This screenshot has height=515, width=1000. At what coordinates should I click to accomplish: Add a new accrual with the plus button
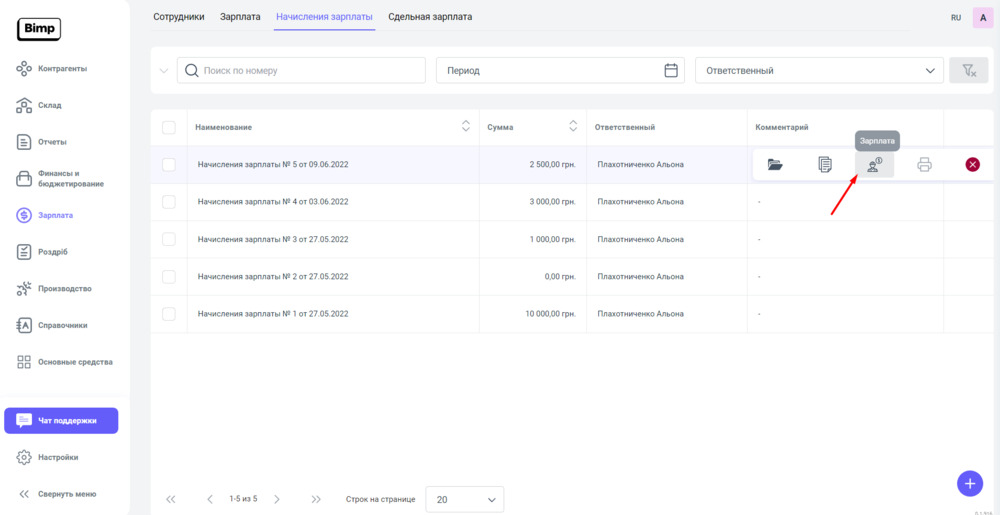969,483
